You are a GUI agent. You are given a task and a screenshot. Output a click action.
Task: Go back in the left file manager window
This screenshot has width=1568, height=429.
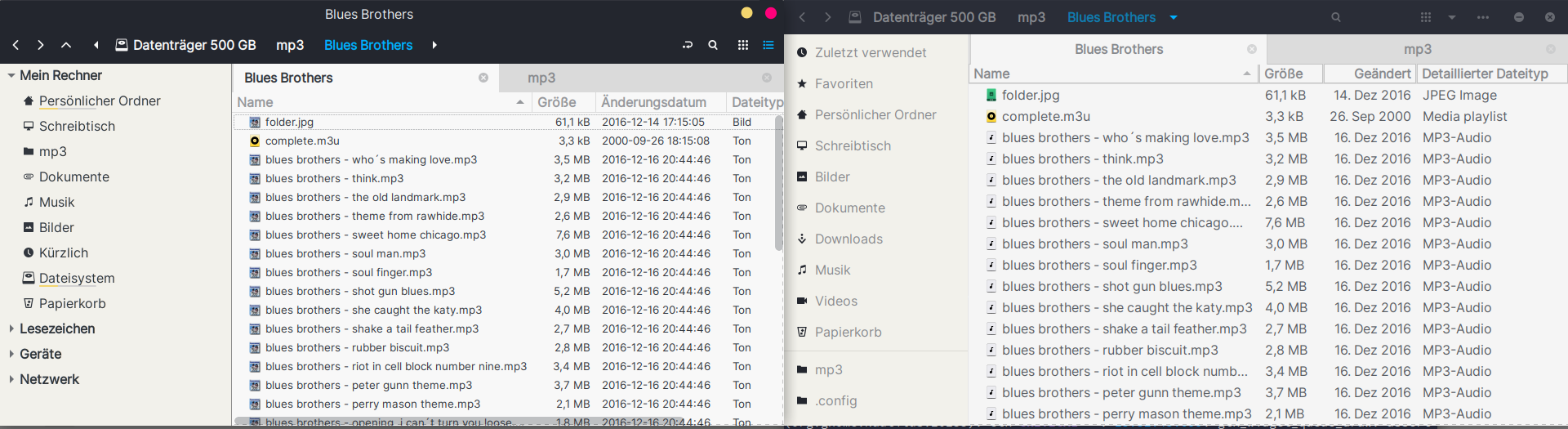click(x=16, y=46)
